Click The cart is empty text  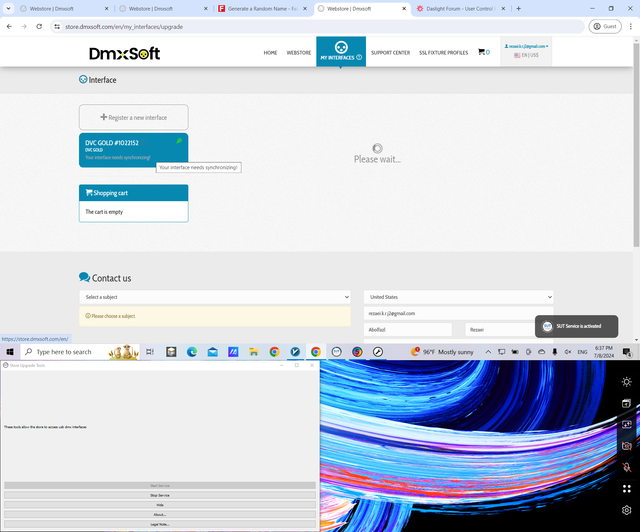tap(104, 212)
